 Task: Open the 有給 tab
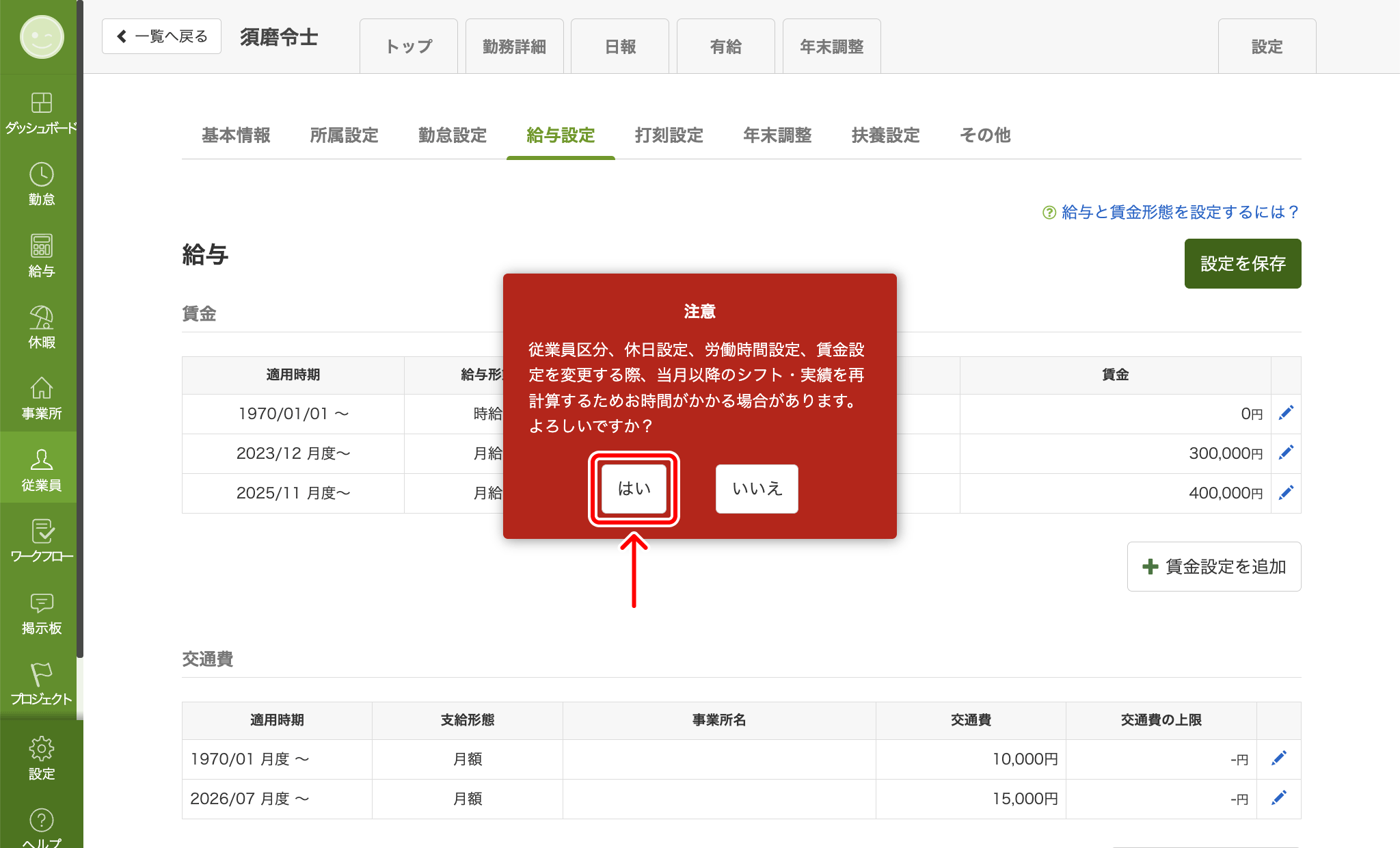tap(726, 47)
